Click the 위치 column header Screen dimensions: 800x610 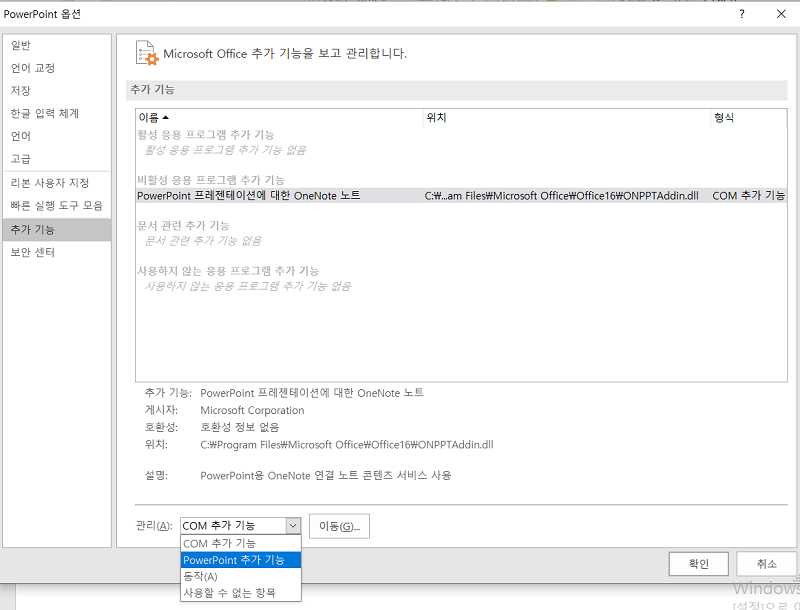567,118
